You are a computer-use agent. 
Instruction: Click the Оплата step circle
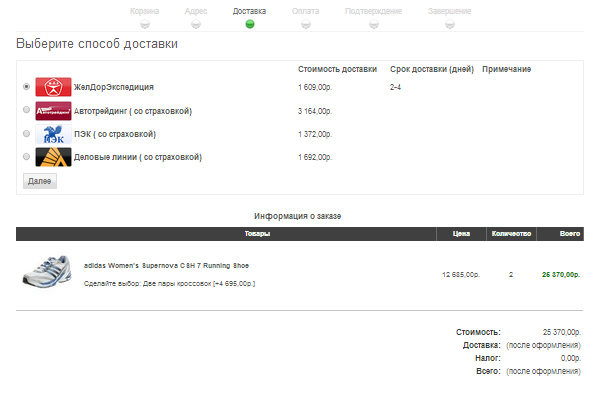[x=306, y=24]
